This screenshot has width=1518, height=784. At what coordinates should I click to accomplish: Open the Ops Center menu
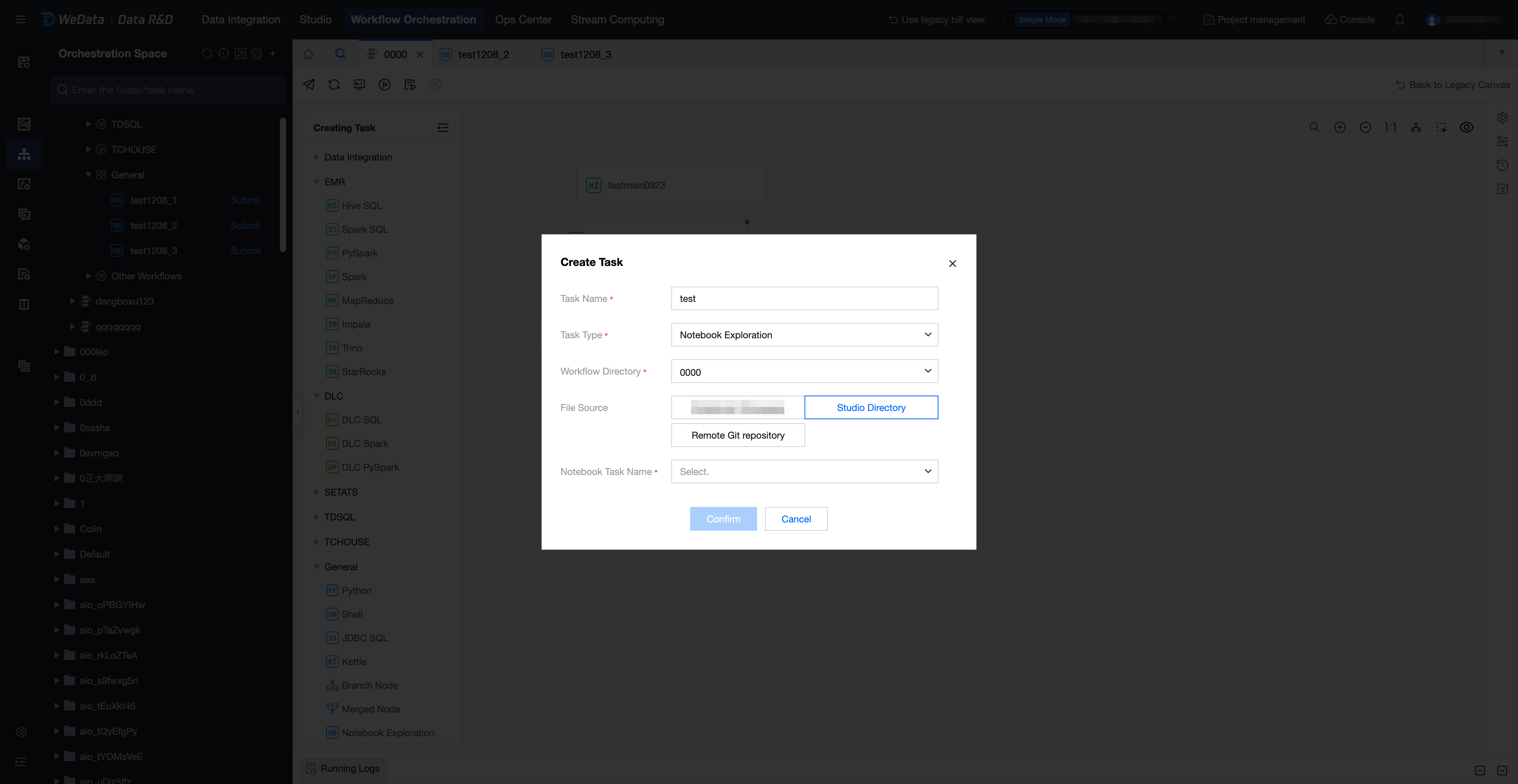coord(523,19)
